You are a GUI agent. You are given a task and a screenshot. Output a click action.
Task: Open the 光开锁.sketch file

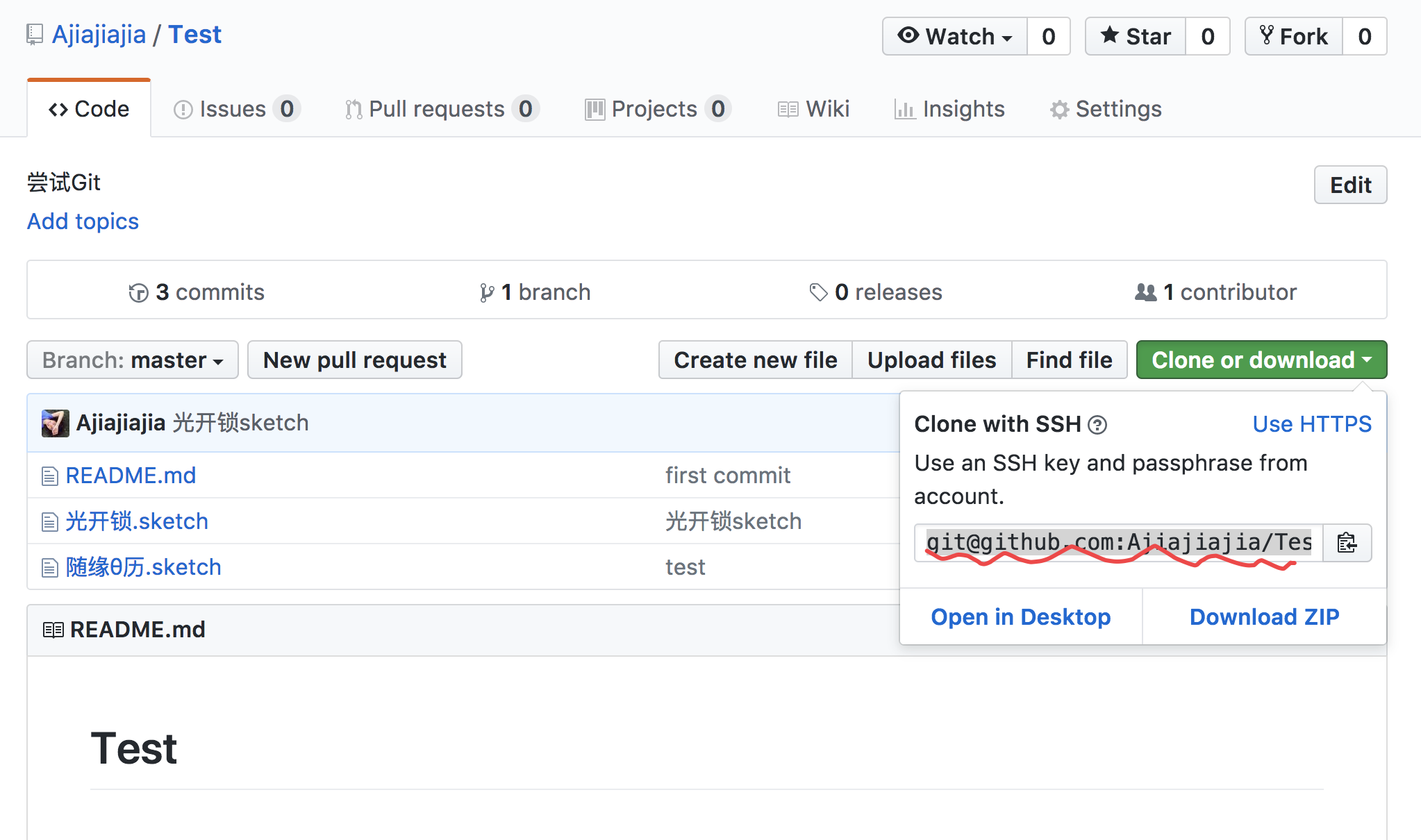tap(137, 521)
